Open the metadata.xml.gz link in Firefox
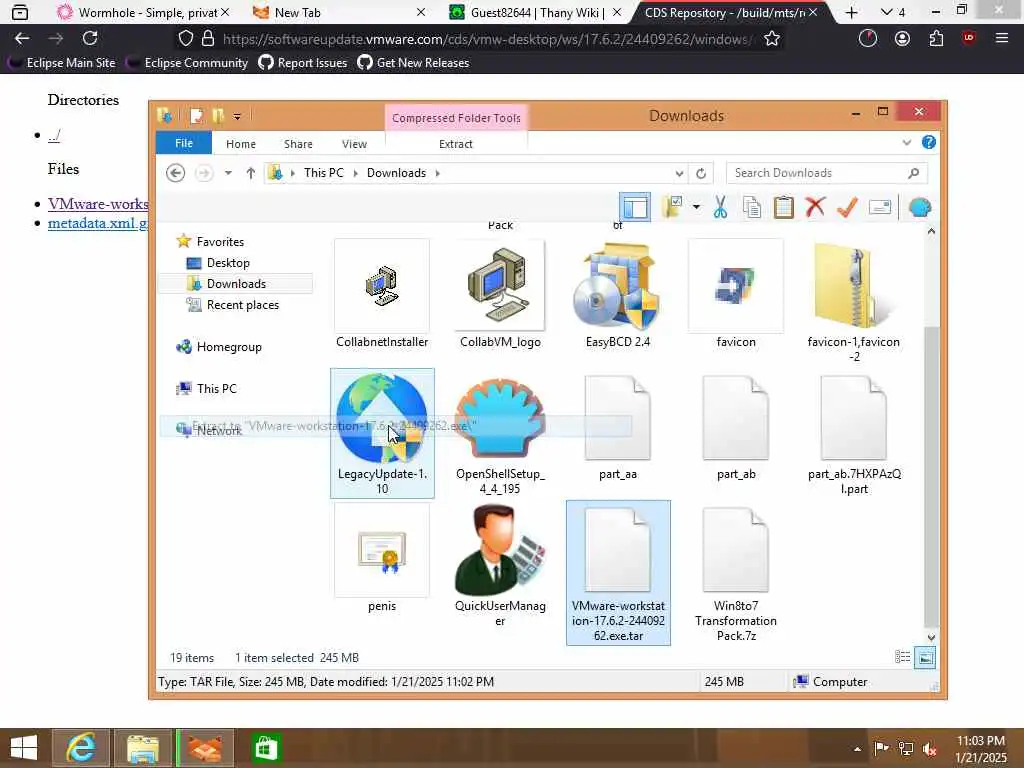The width and height of the screenshot is (1024, 768). tap(98, 223)
